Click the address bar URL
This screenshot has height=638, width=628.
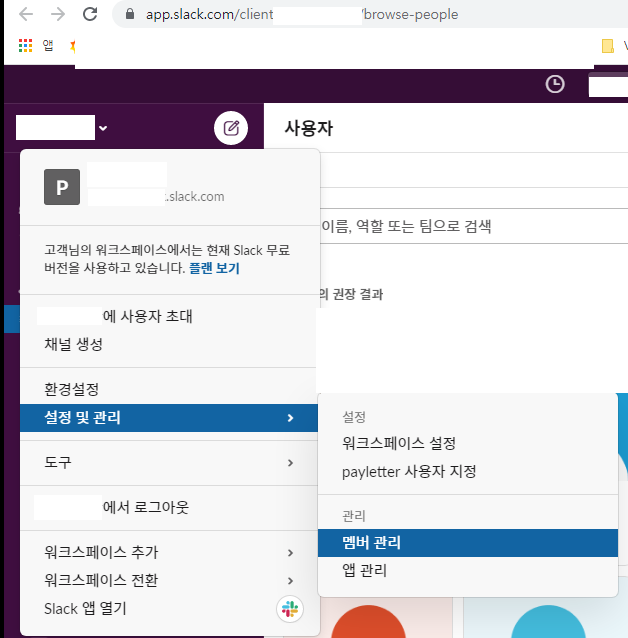pyautogui.click(x=302, y=14)
